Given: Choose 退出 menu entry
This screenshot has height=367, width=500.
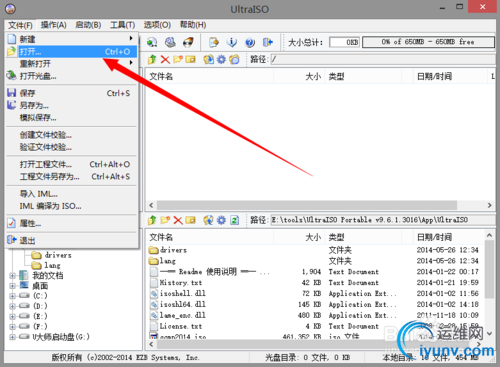Looking at the screenshot, I should [x=71, y=240].
